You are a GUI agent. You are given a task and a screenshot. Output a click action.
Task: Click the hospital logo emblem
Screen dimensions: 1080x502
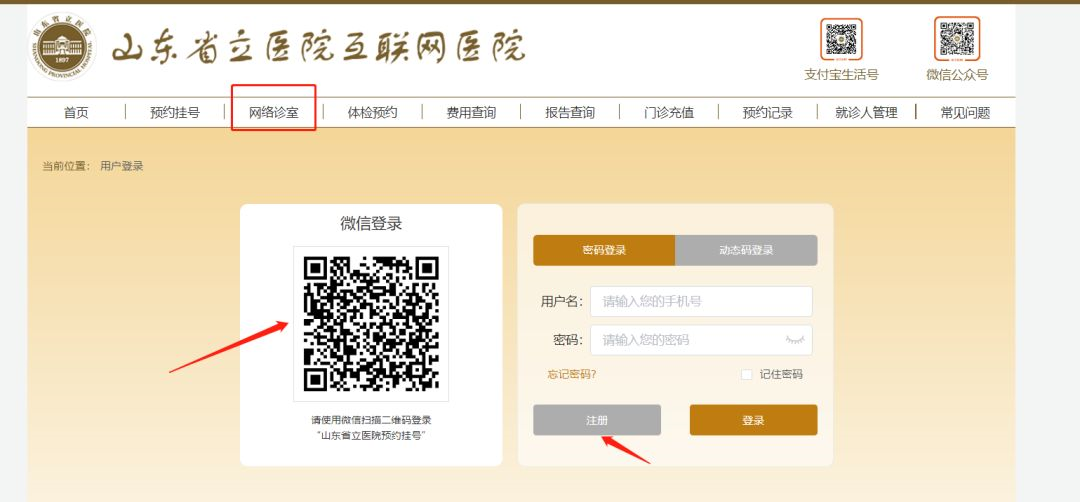(61, 49)
